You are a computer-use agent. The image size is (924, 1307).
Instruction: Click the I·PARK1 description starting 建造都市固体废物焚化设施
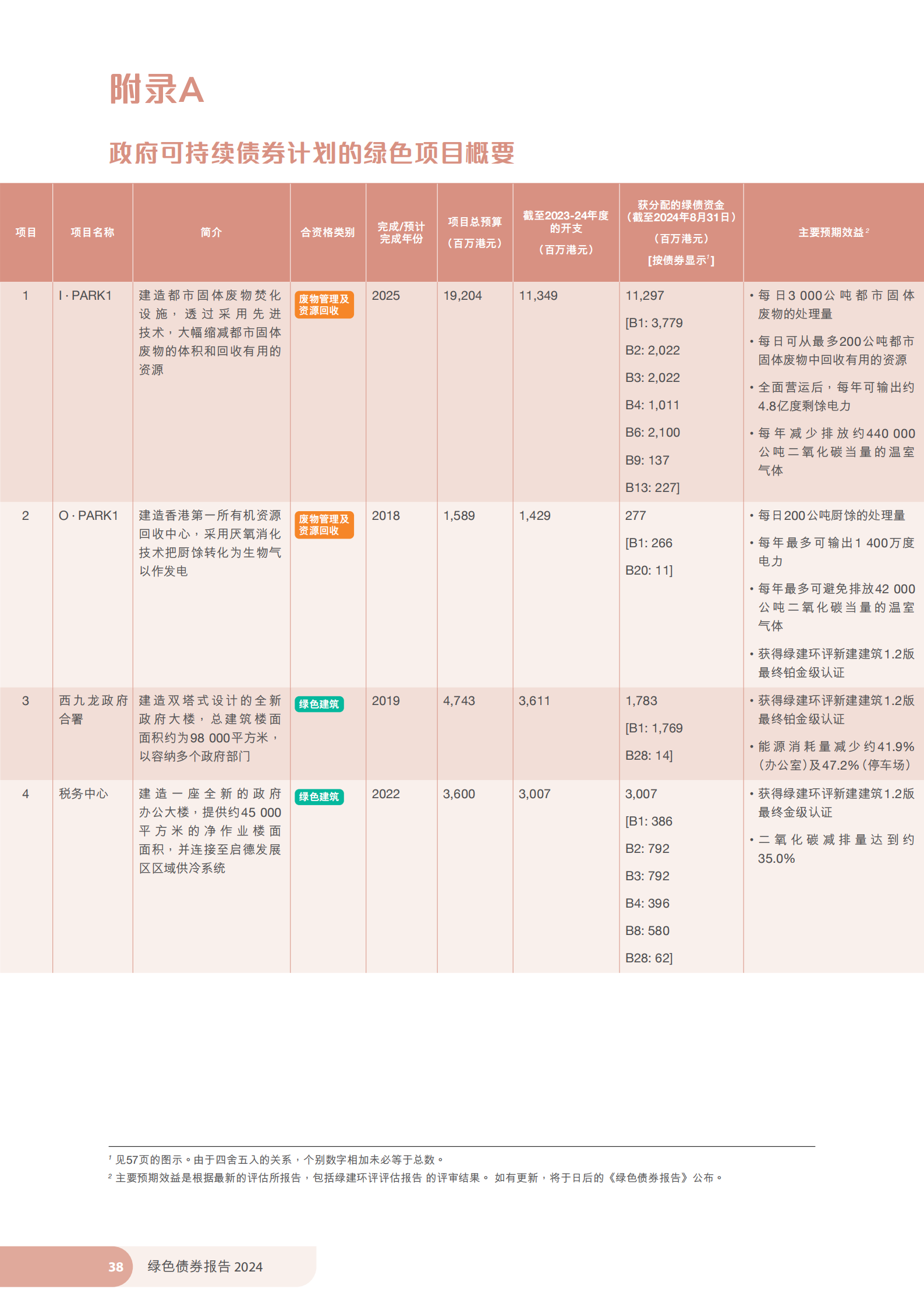coord(210,332)
